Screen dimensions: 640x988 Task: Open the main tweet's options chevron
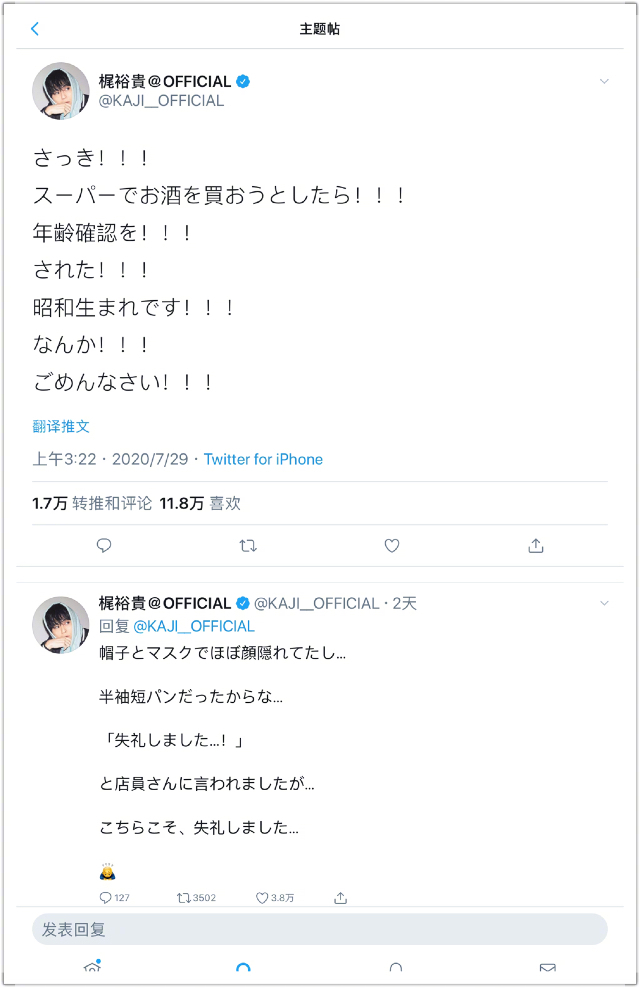coord(604,81)
